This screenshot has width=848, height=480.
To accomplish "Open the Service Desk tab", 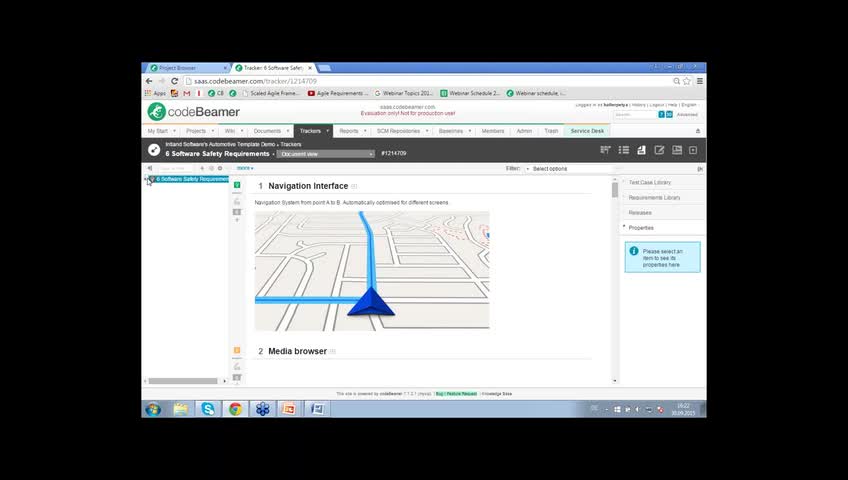I will tap(587, 131).
